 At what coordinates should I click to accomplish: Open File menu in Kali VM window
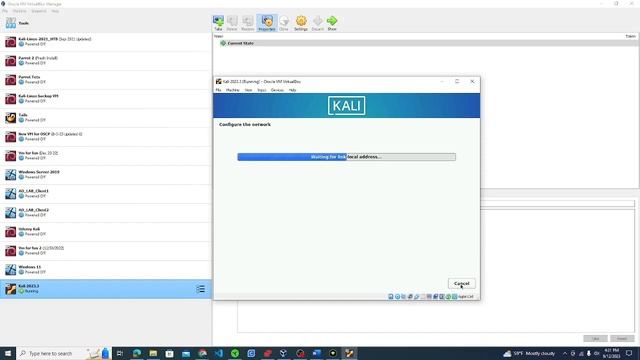[218, 90]
